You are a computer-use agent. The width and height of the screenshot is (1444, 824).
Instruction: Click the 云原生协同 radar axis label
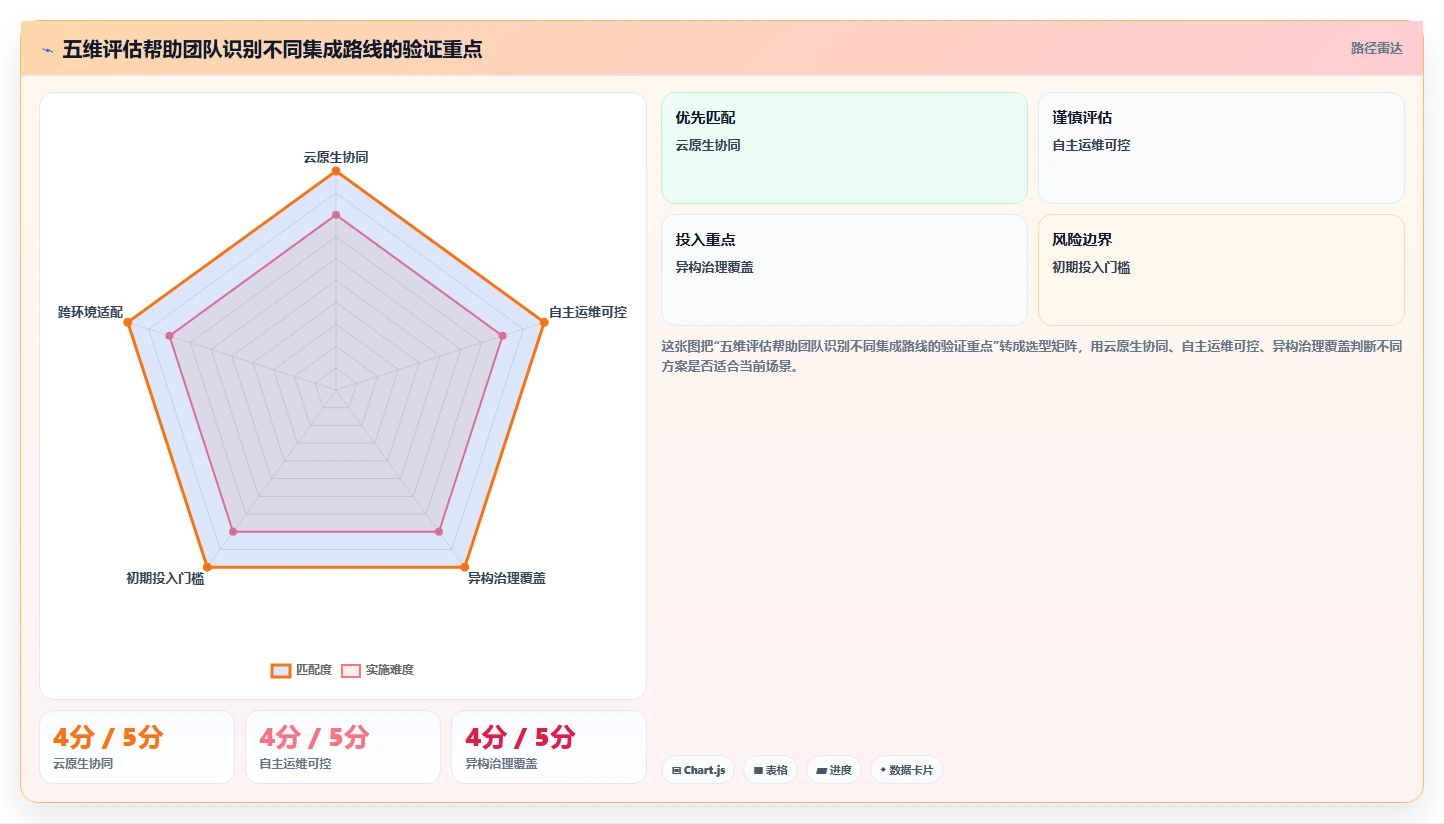click(x=336, y=157)
